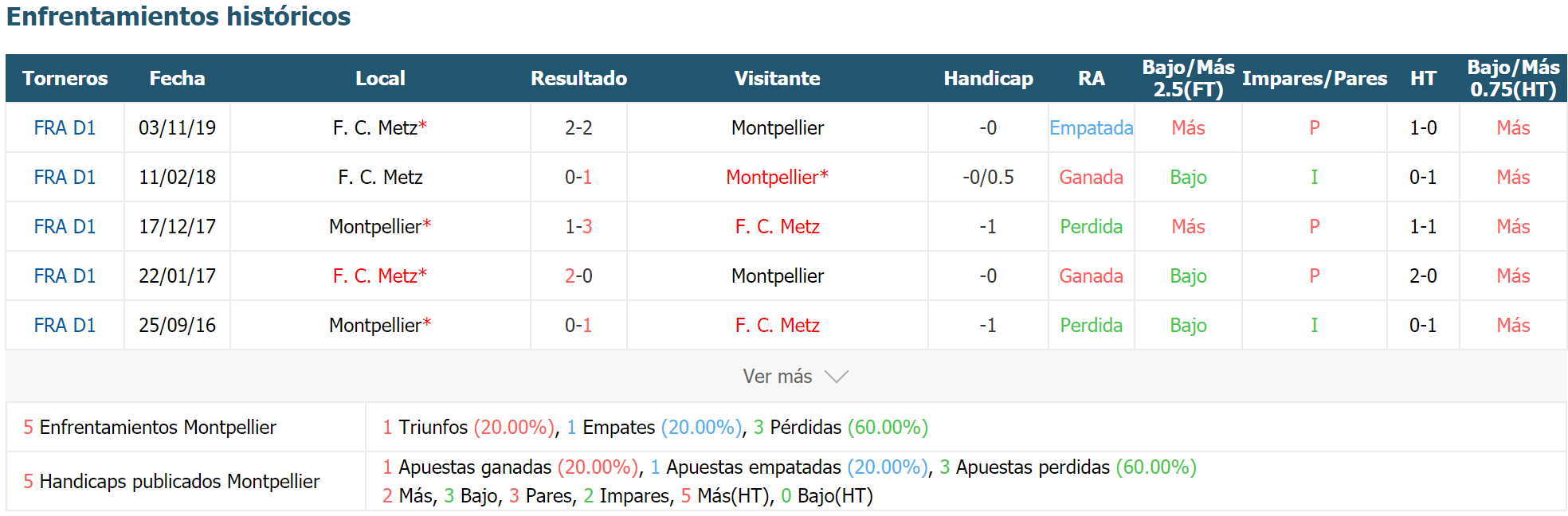This screenshot has width=1568, height=516.
Task: Click the 2-2 result on 03/11/19
Action: 578,127
